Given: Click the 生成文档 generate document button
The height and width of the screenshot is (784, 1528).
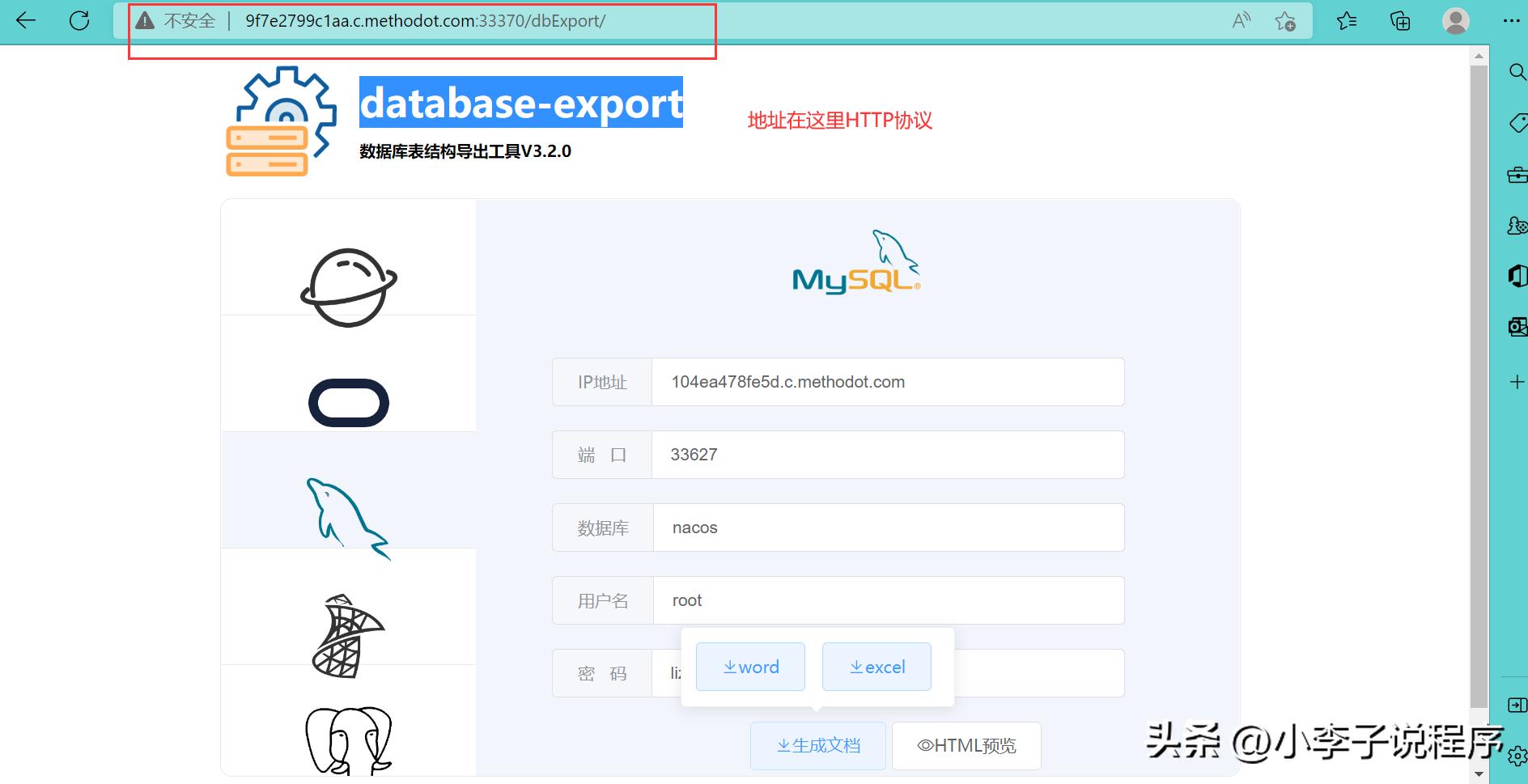Looking at the screenshot, I should 818,745.
